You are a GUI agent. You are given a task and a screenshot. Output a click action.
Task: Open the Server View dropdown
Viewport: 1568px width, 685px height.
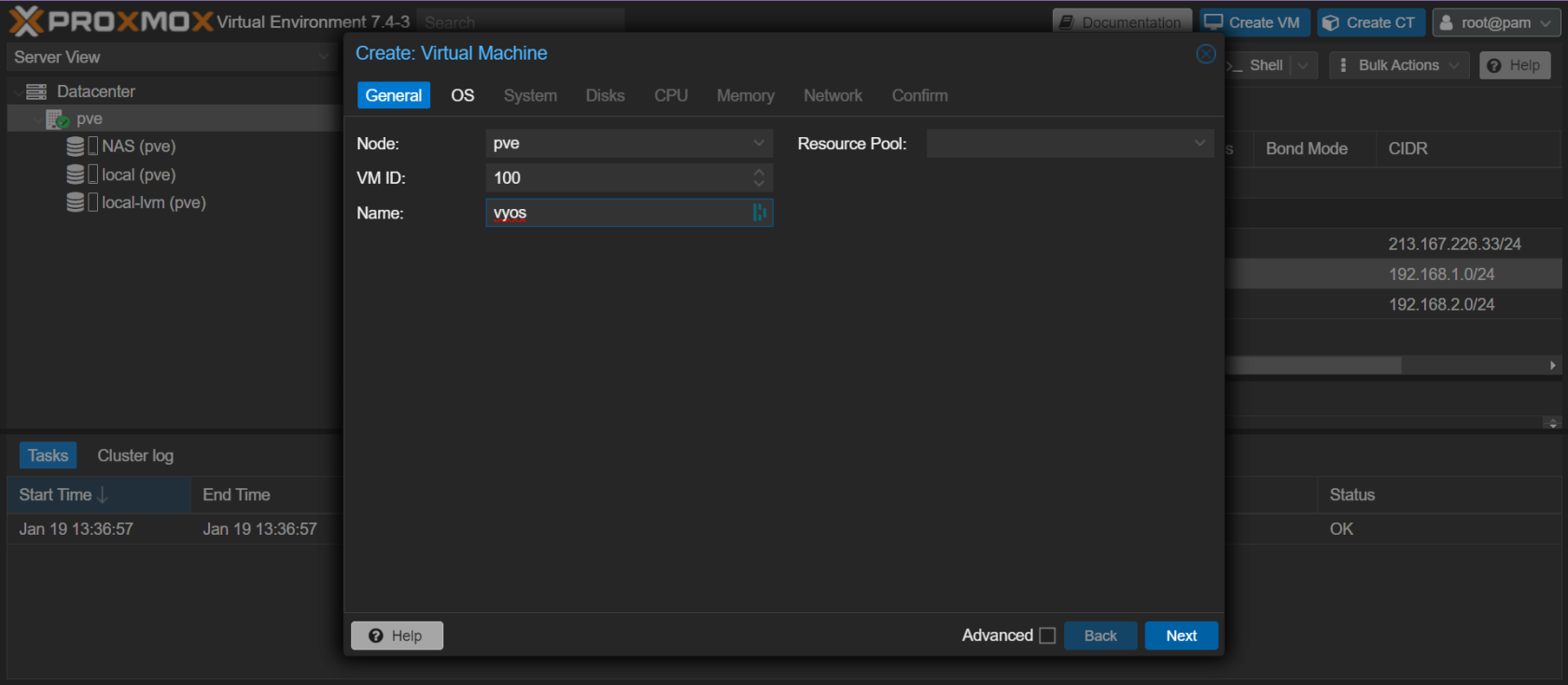coord(323,57)
